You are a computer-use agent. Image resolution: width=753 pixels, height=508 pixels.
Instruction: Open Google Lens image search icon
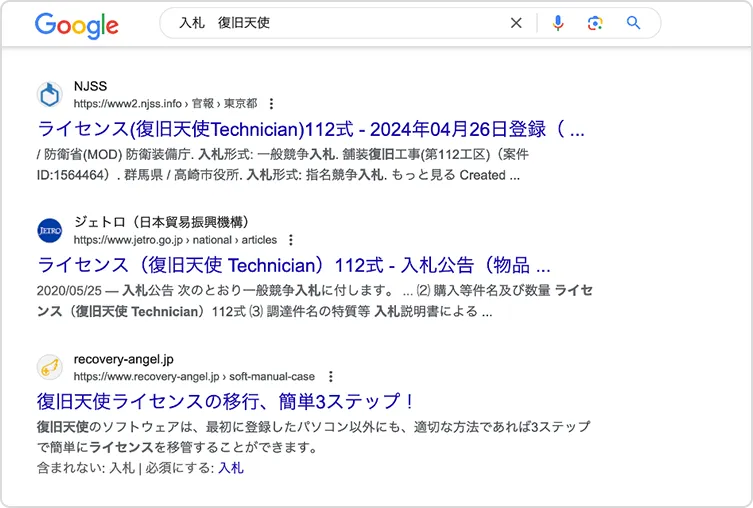click(595, 23)
